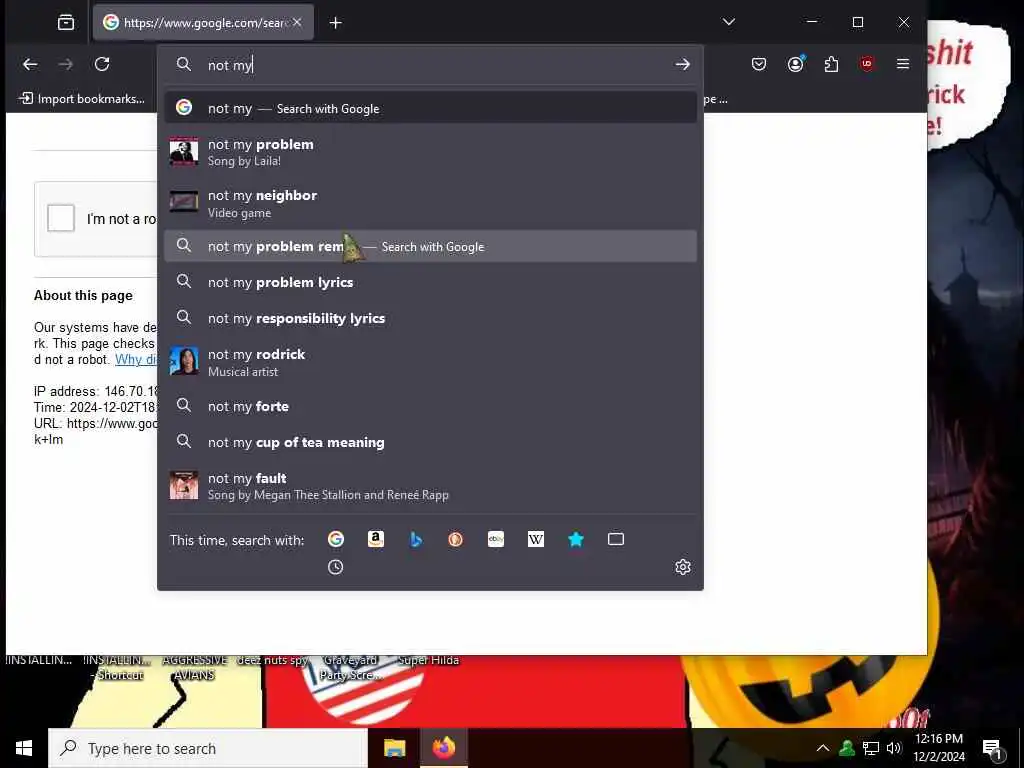Image resolution: width=1024 pixels, height=768 pixels.
Task: Open the notification center icon
Action: click(x=993, y=748)
